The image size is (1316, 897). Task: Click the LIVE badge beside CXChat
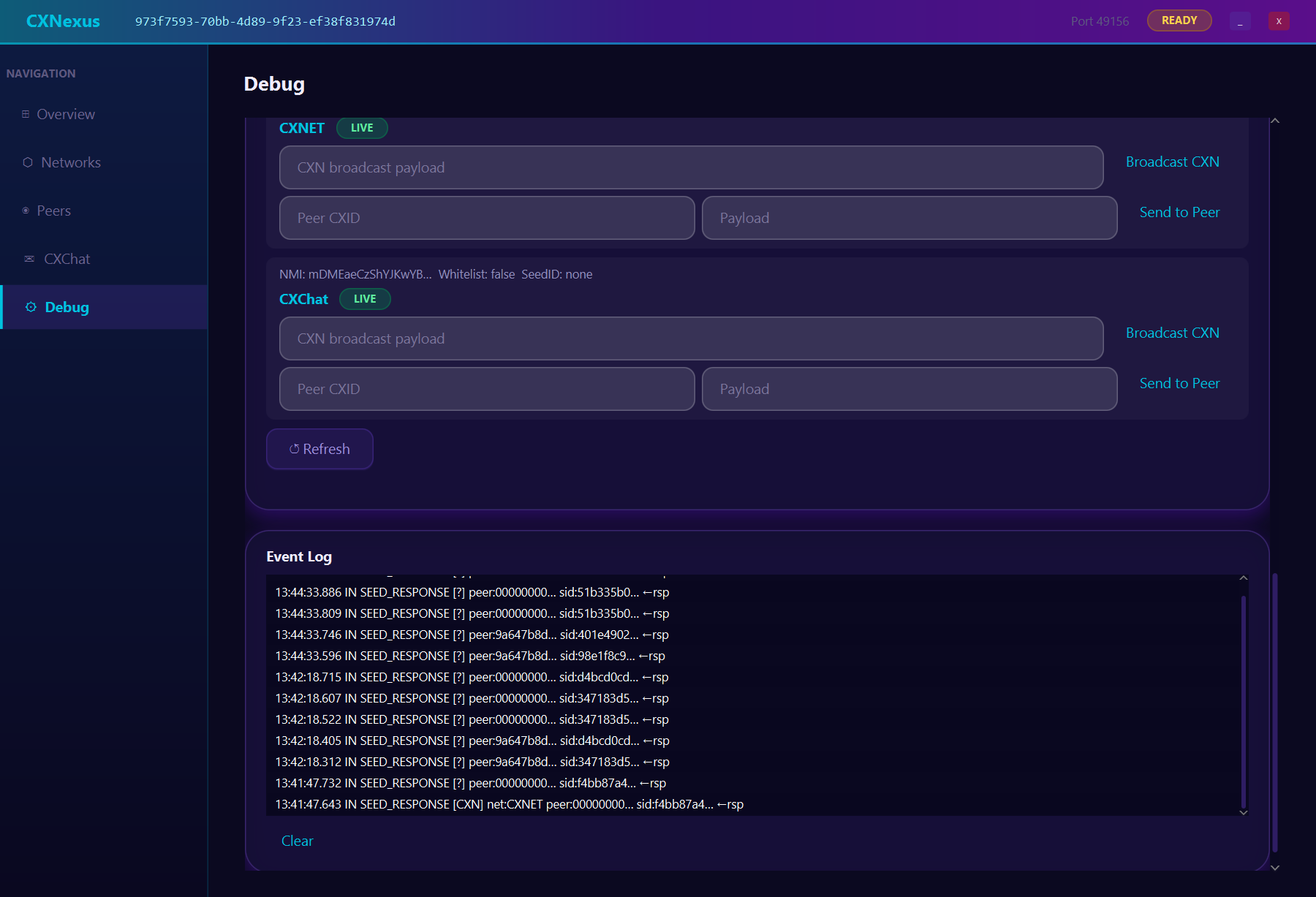(x=365, y=299)
